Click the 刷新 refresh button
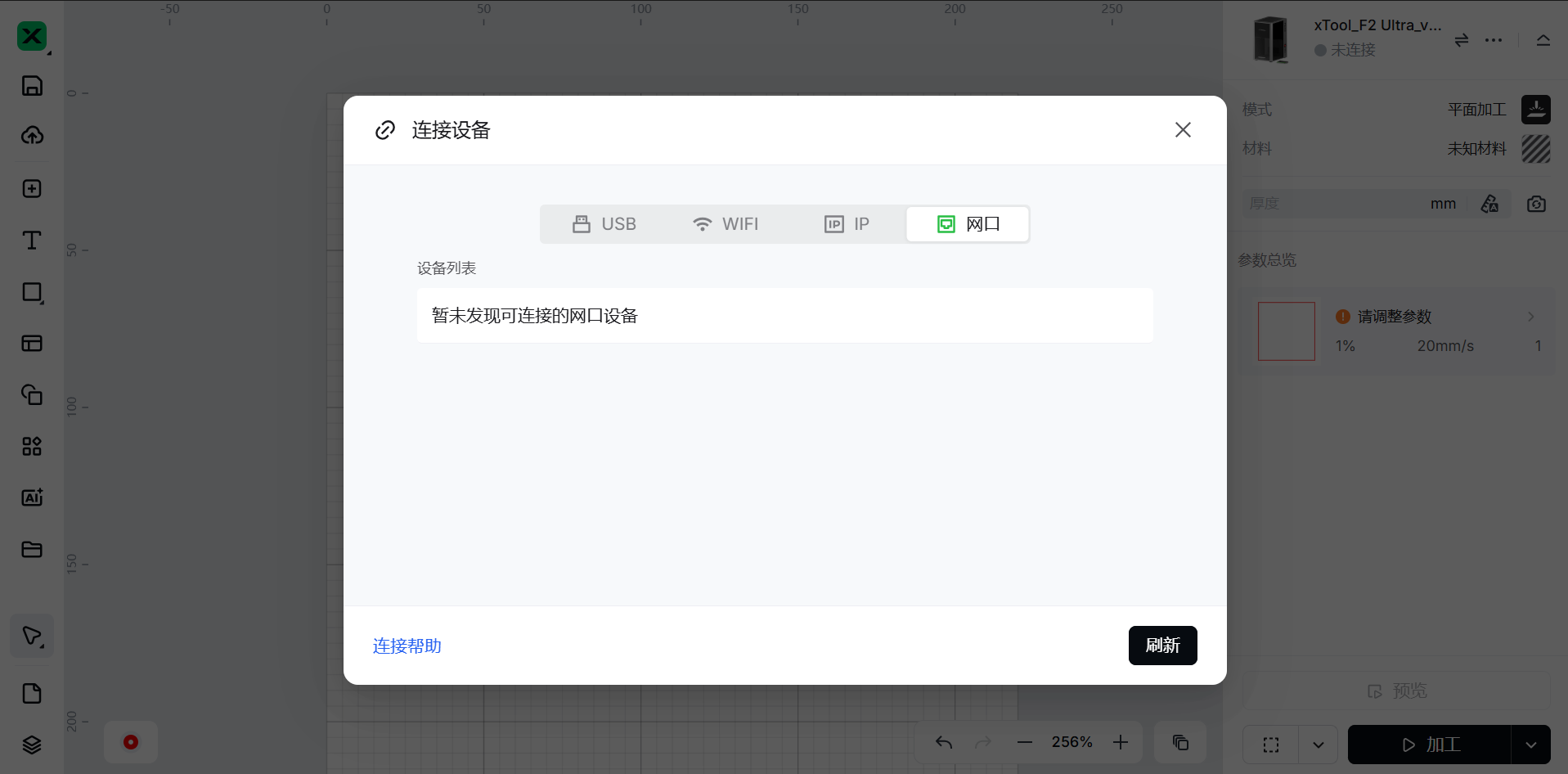 (x=1162, y=646)
